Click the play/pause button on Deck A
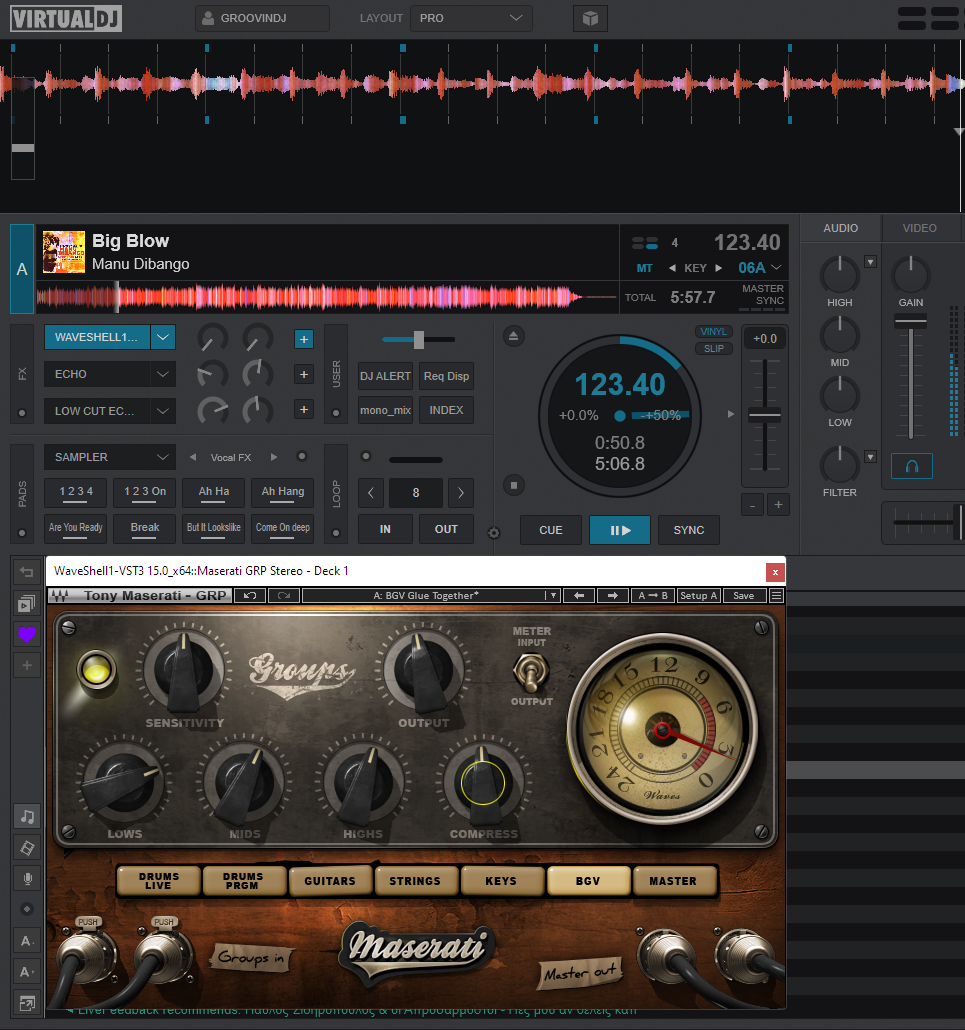This screenshot has width=965, height=1030. [620, 530]
